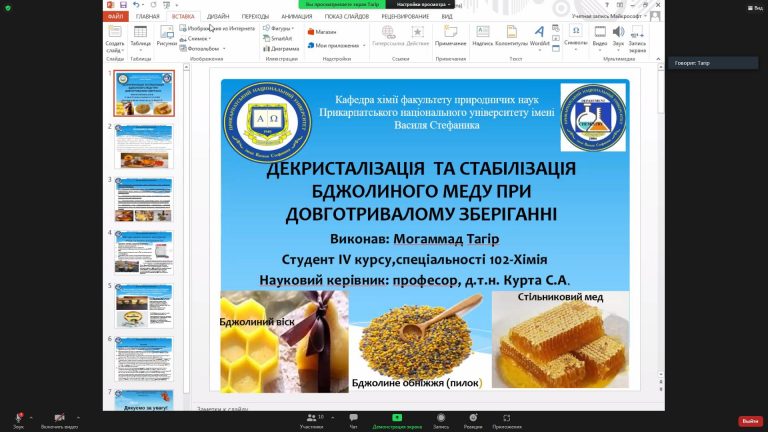Click Zoom Reactions (Реакции) icon

(473, 421)
